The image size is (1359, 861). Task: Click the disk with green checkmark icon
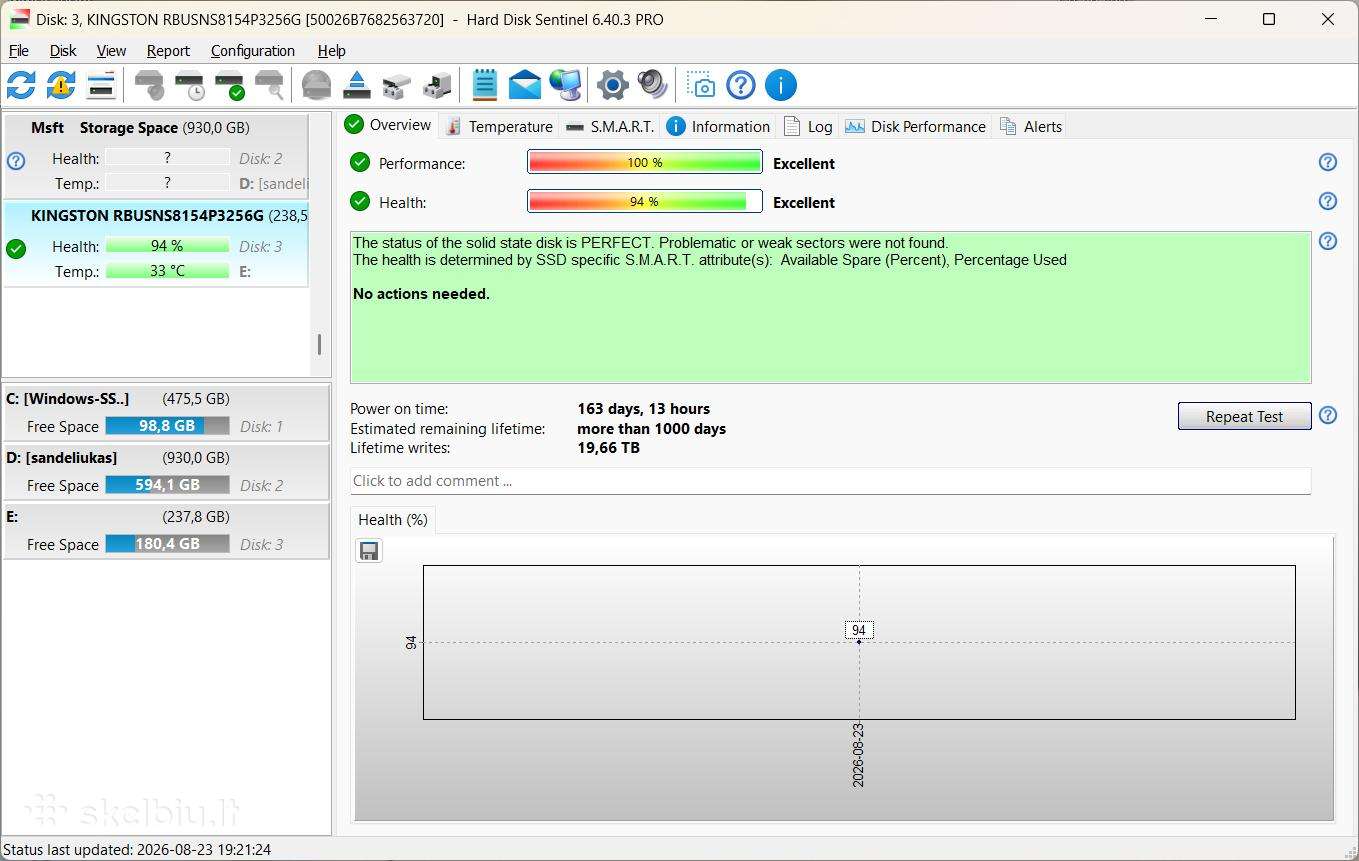pyautogui.click(x=229, y=85)
